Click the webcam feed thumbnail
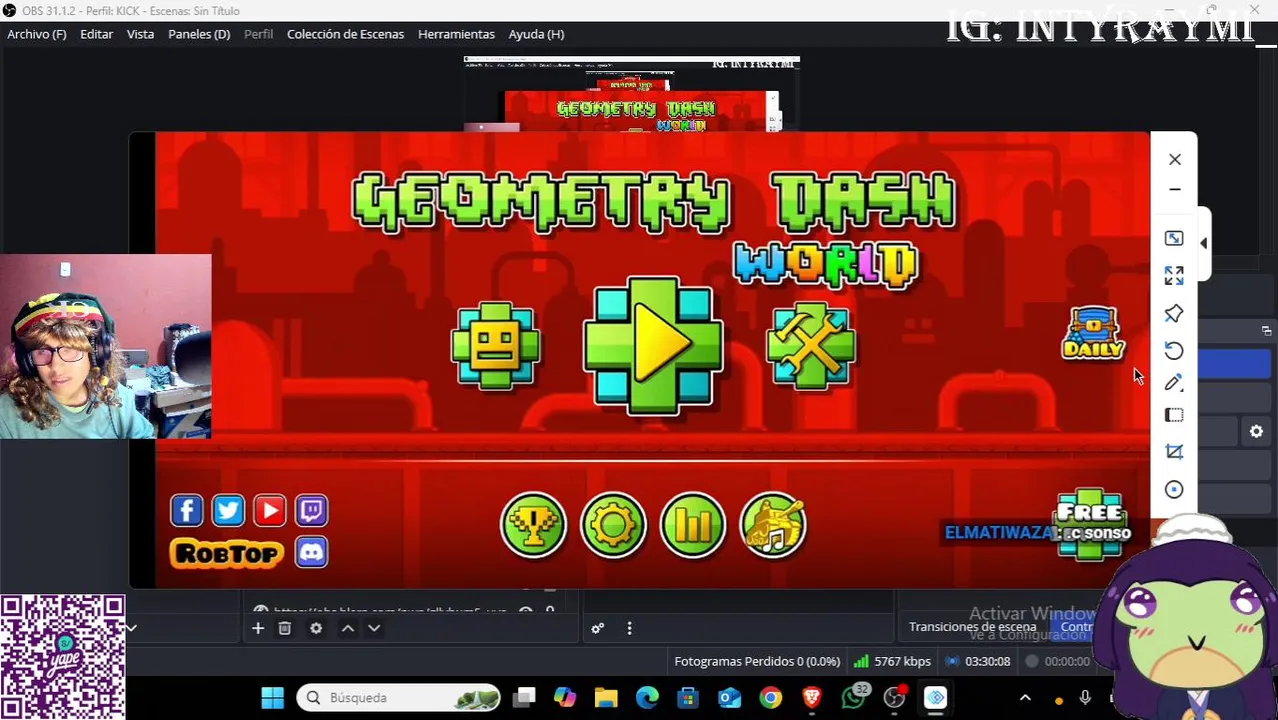The image size is (1278, 720). click(106, 347)
